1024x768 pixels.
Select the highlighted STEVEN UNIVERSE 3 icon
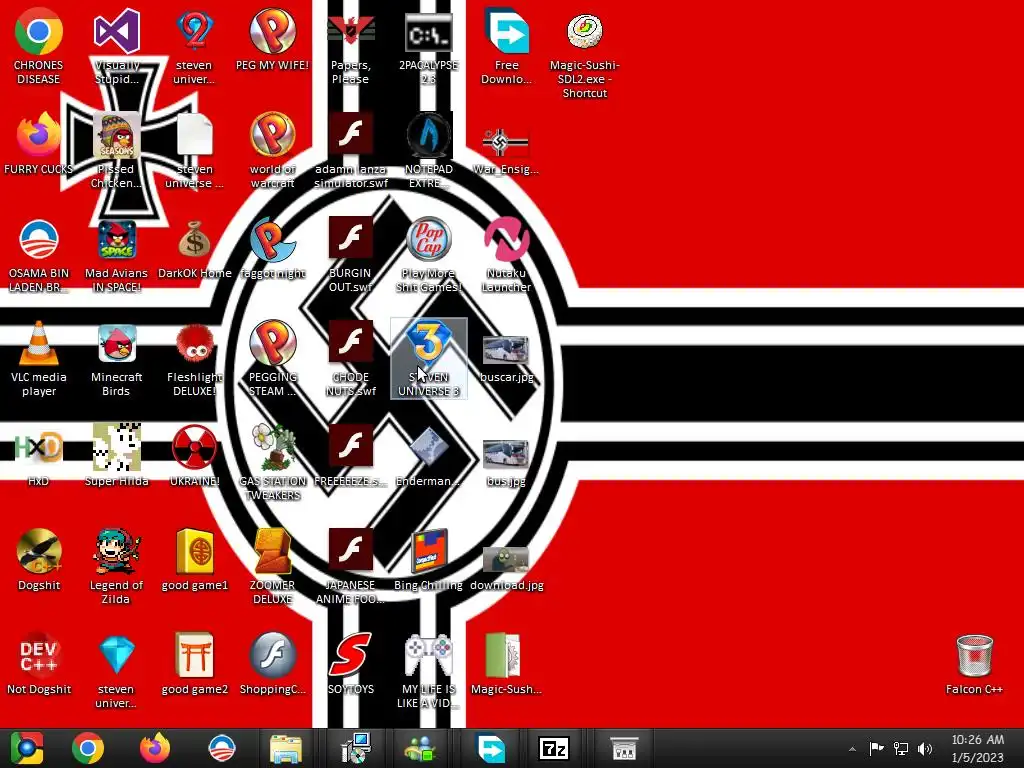tap(428, 359)
